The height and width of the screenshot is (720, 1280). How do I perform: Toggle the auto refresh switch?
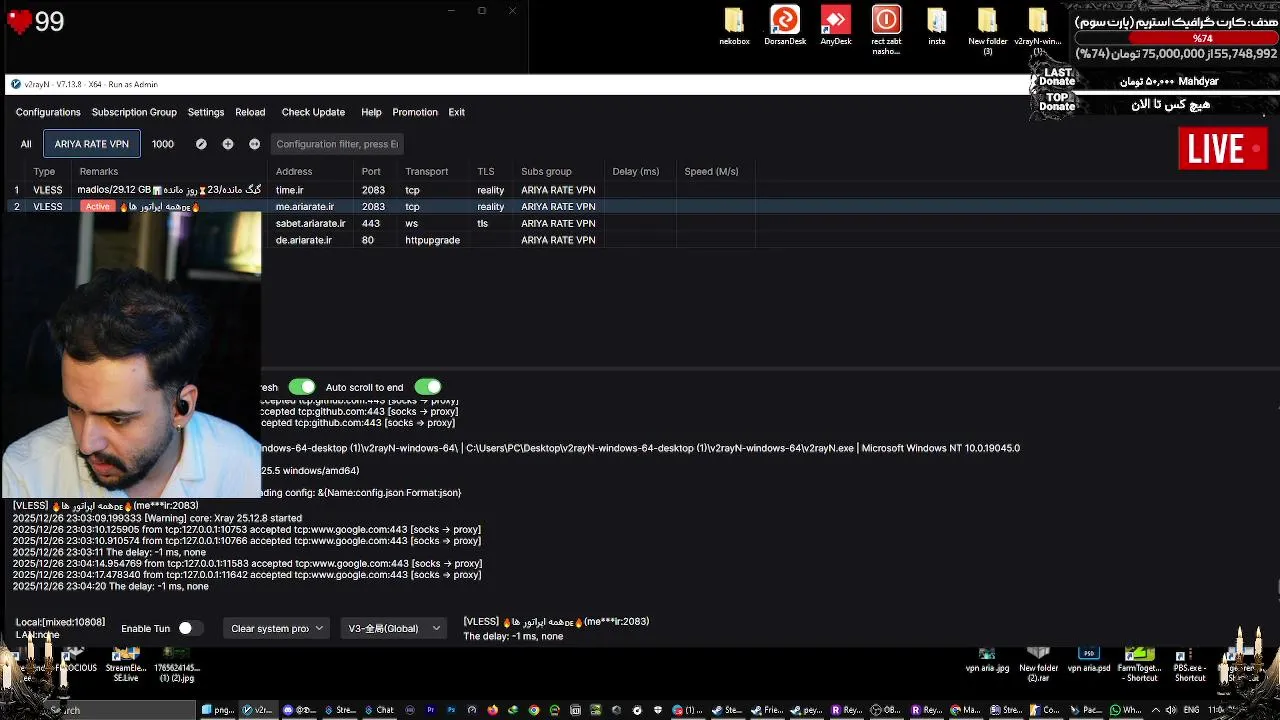tap(301, 387)
